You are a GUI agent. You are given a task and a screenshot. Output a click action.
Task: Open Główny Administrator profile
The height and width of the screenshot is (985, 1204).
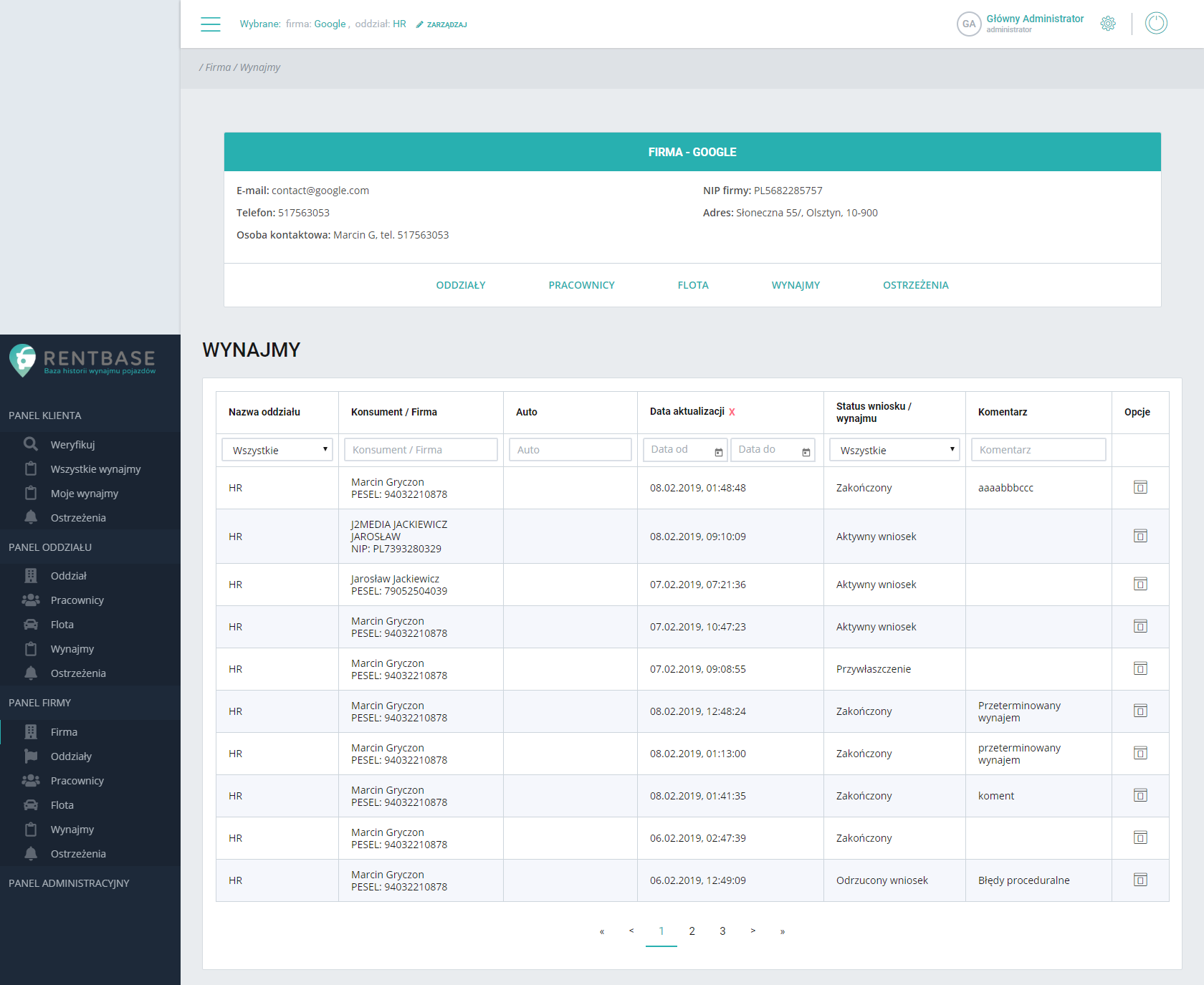click(1035, 19)
